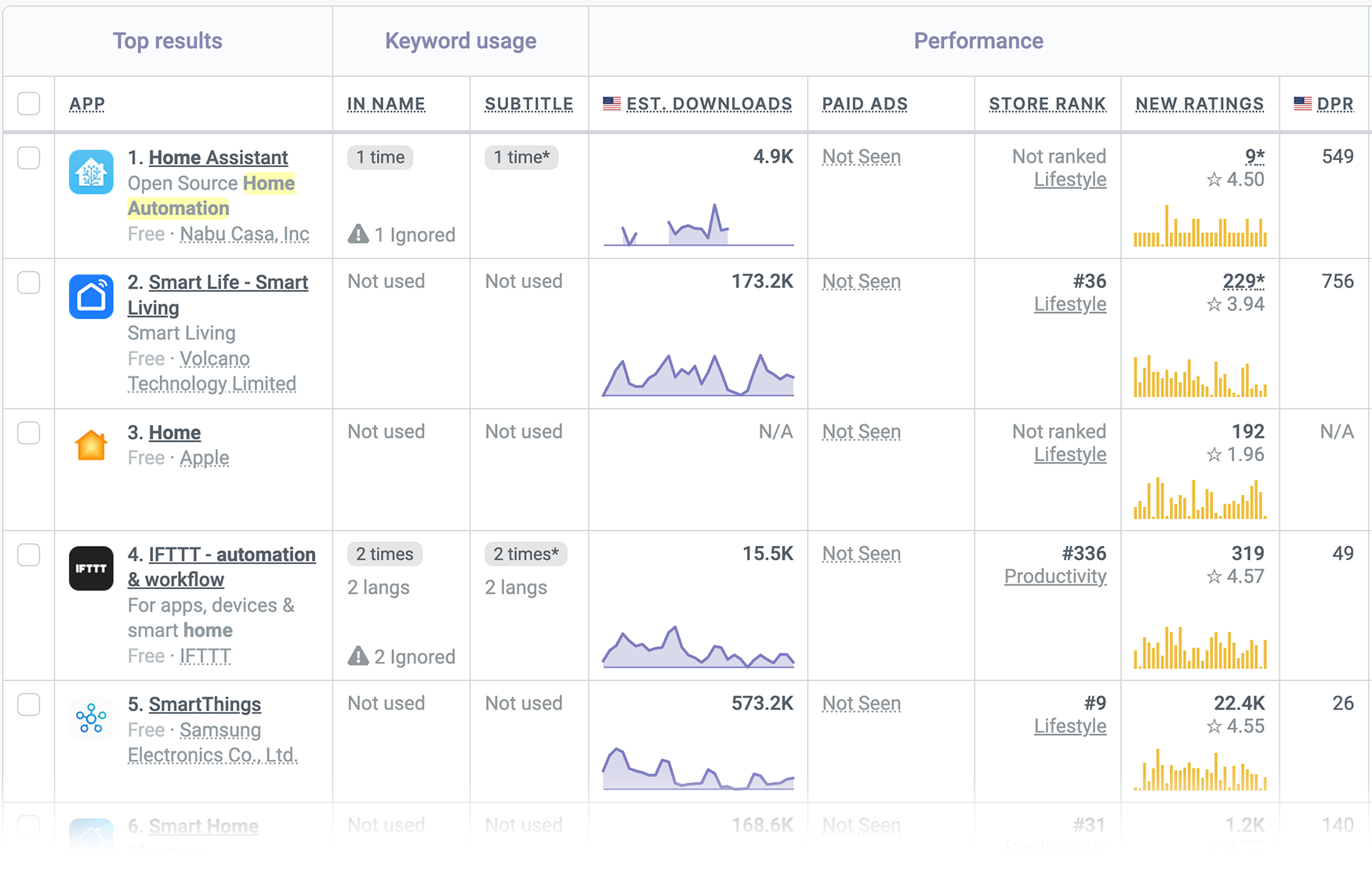The width and height of the screenshot is (1372, 873).
Task: Click Not Seen for IFTTT row
Action: pyautogui.click(x=861, y=554)
